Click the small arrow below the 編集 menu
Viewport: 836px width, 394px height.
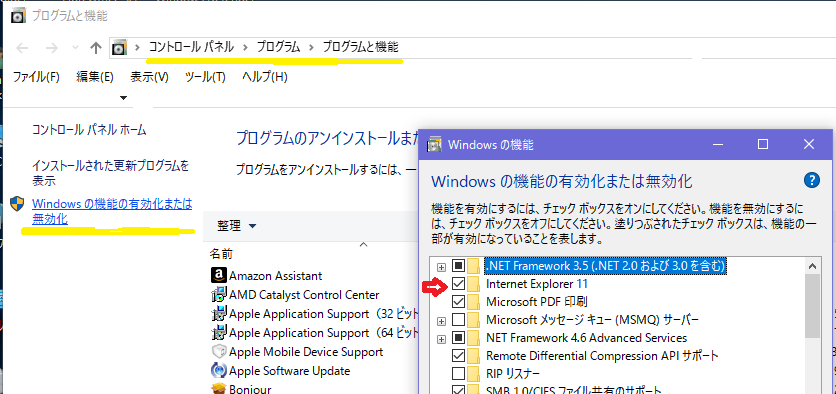pos(124,98)
